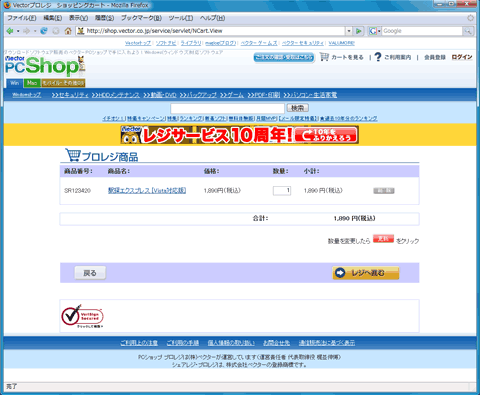This screenshot has height=395, width=480.
Task: Click the >>PDF・印刷 category link
Action: [x=264, y=95]
